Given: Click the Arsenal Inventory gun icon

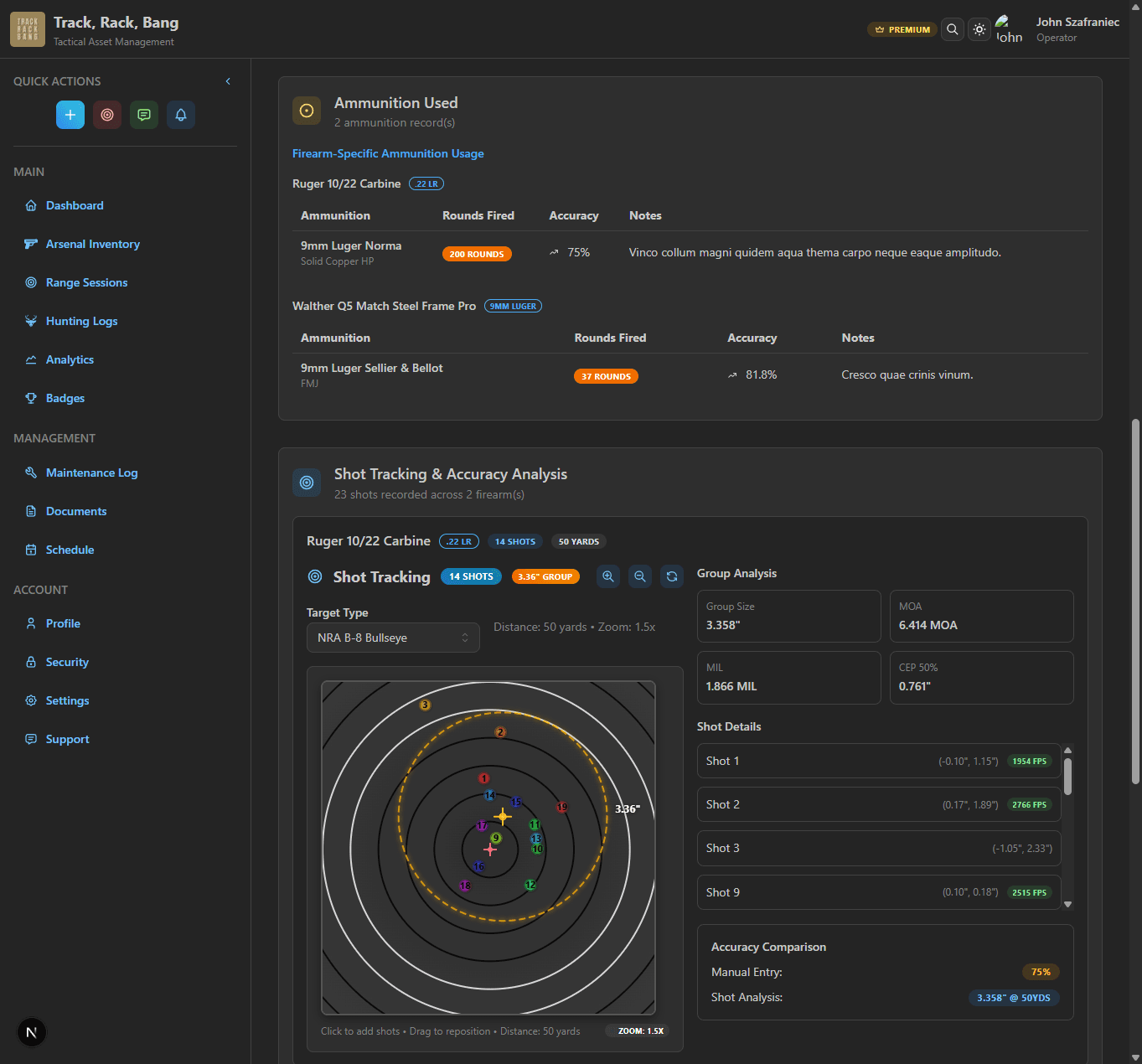Looking at the screenshot, I should 31,244.
